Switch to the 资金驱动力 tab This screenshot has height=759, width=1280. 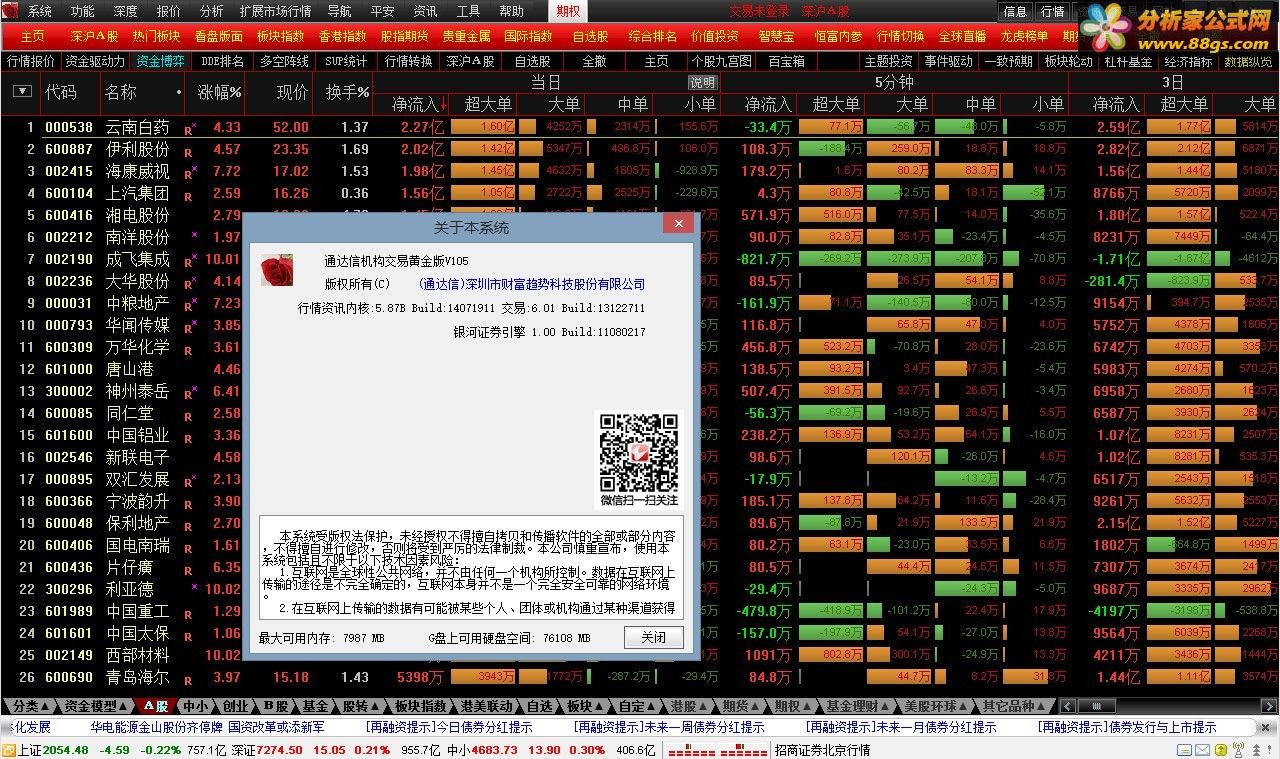coord(95,61)
